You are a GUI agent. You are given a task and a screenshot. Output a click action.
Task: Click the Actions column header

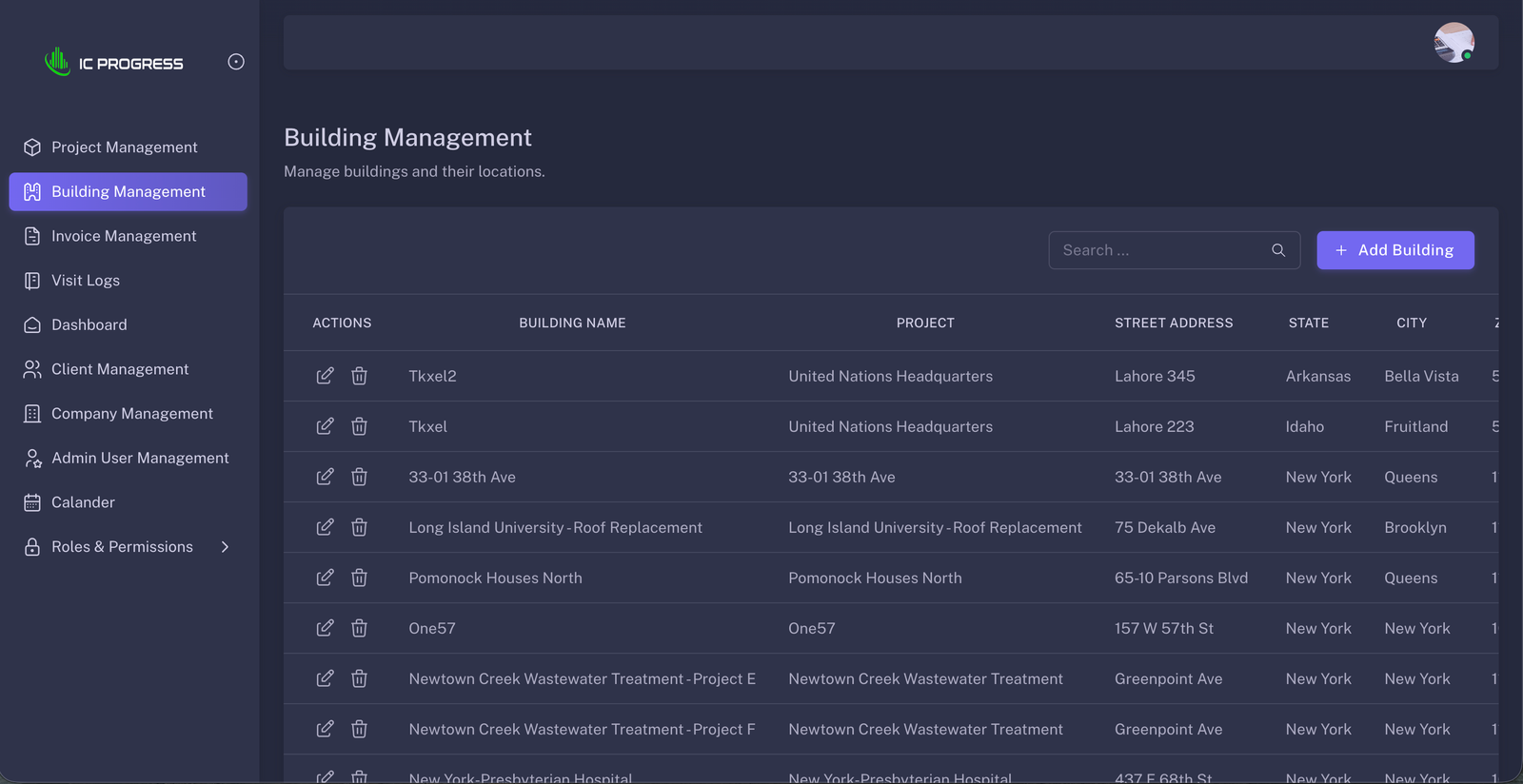coord(342,323)
